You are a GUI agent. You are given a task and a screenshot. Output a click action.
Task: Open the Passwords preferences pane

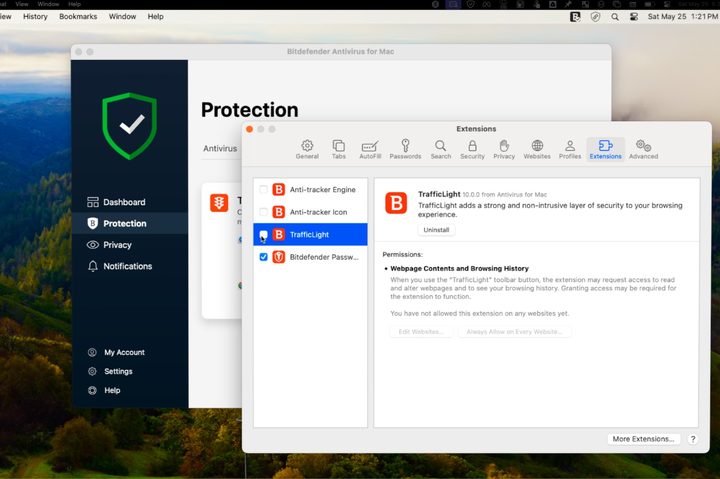click(x=405, y=149)
